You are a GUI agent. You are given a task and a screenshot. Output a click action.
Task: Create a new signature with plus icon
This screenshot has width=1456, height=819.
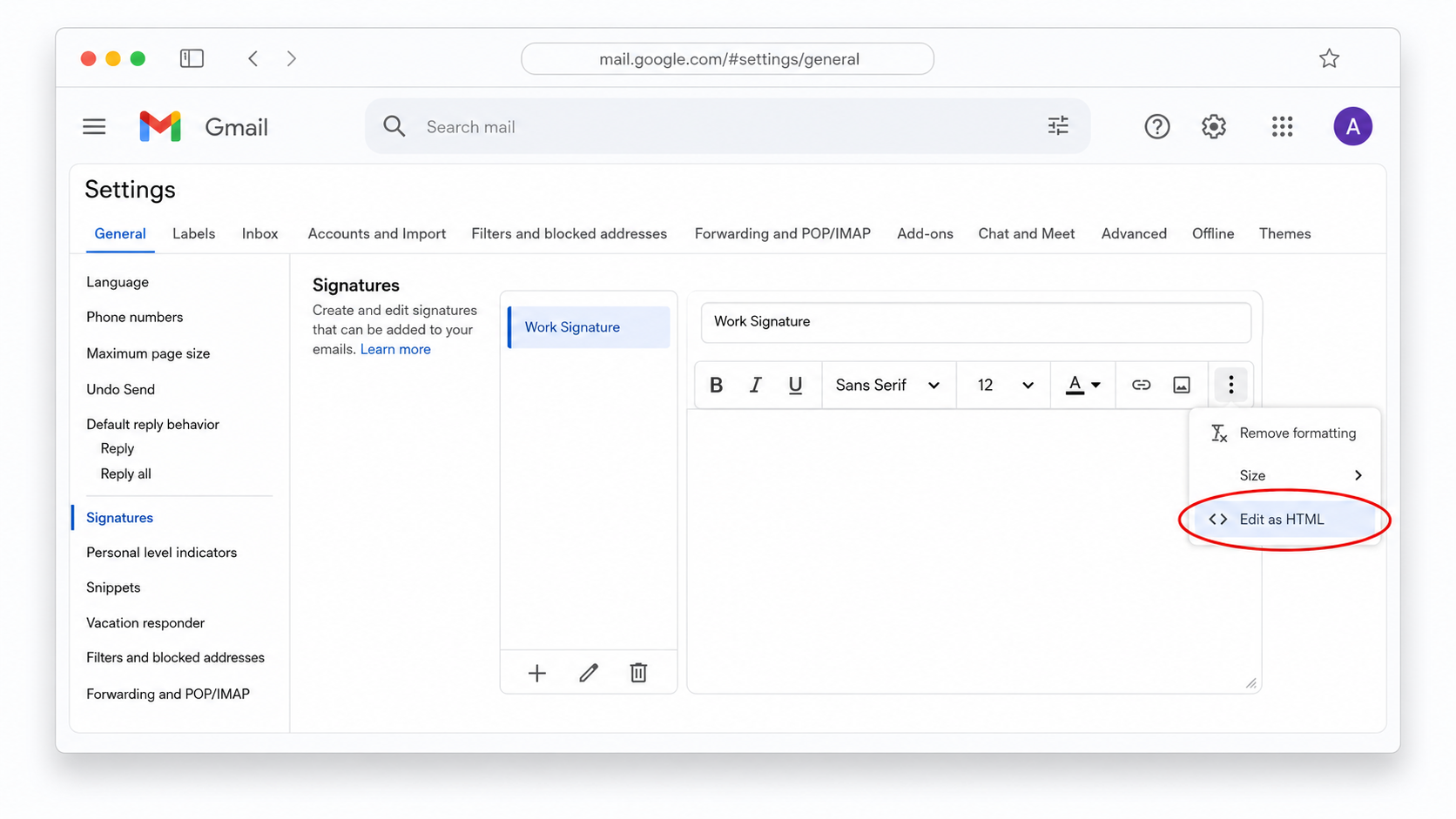click(537, 673)
